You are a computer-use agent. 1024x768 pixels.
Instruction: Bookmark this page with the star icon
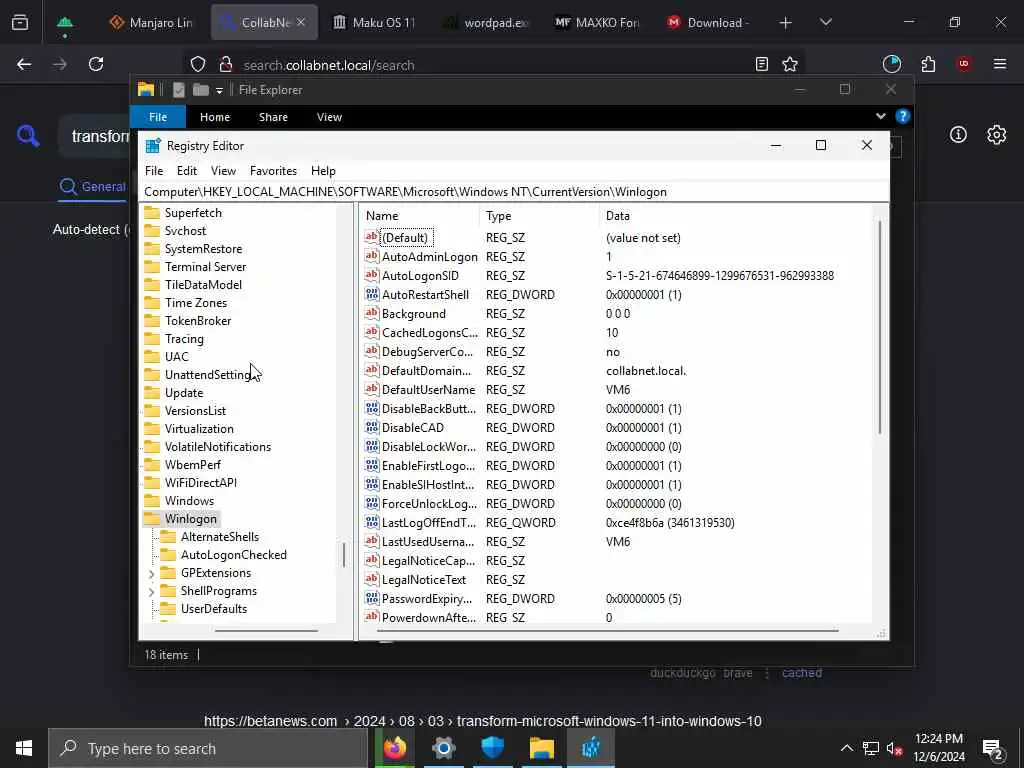point(790,64)
